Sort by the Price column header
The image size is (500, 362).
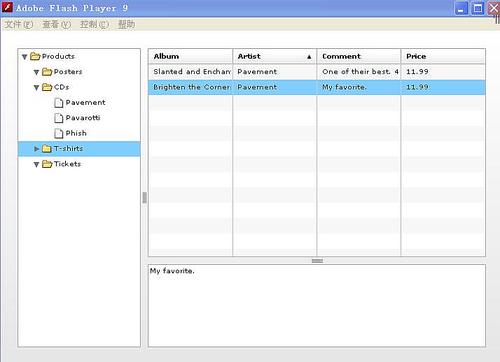pyautogui.click(x=443, y=56)
